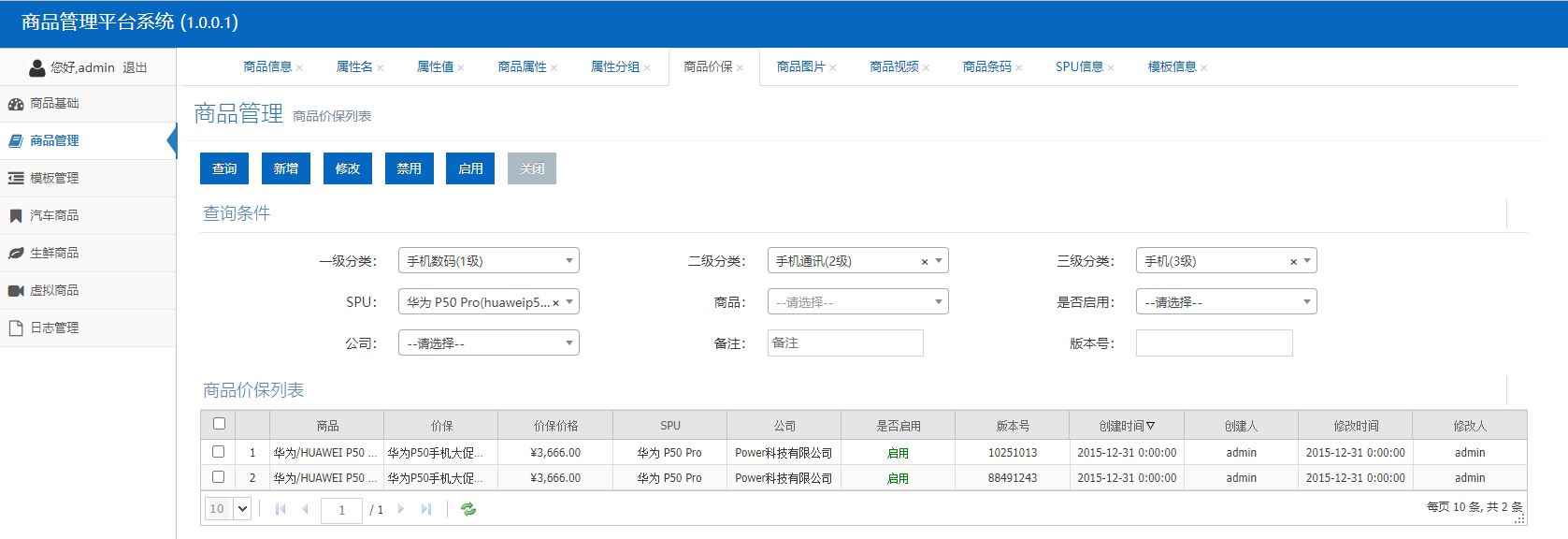Image resolution: width=1568 pixels, height=539 pixels.
Task: Close the 属性名 tab
Action: (381, 67)
